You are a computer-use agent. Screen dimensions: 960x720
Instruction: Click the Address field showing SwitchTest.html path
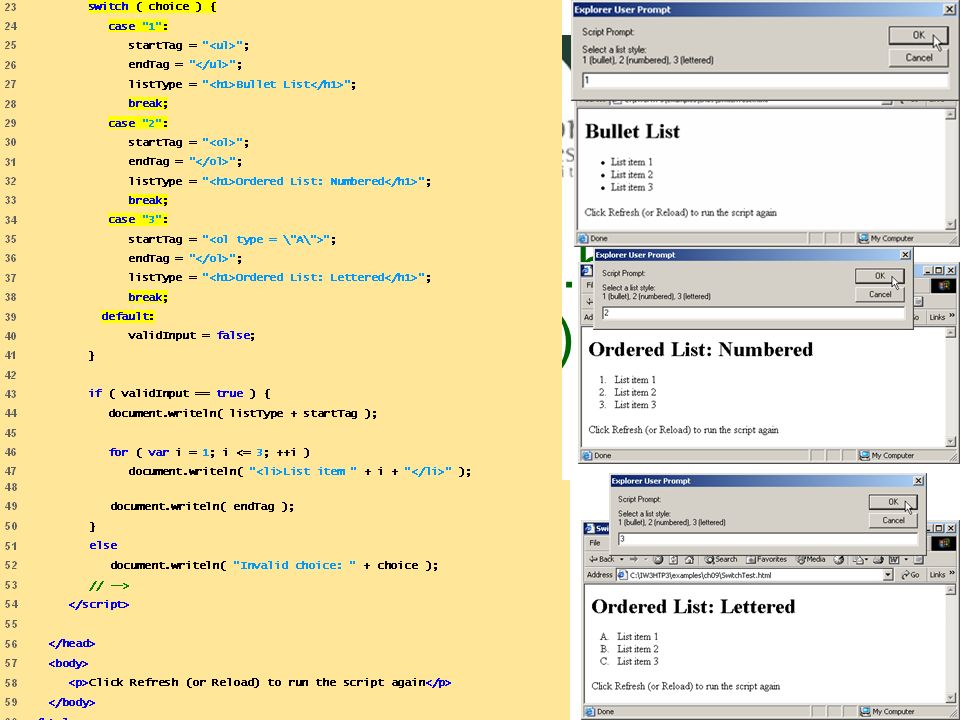[x=754, y=575]
